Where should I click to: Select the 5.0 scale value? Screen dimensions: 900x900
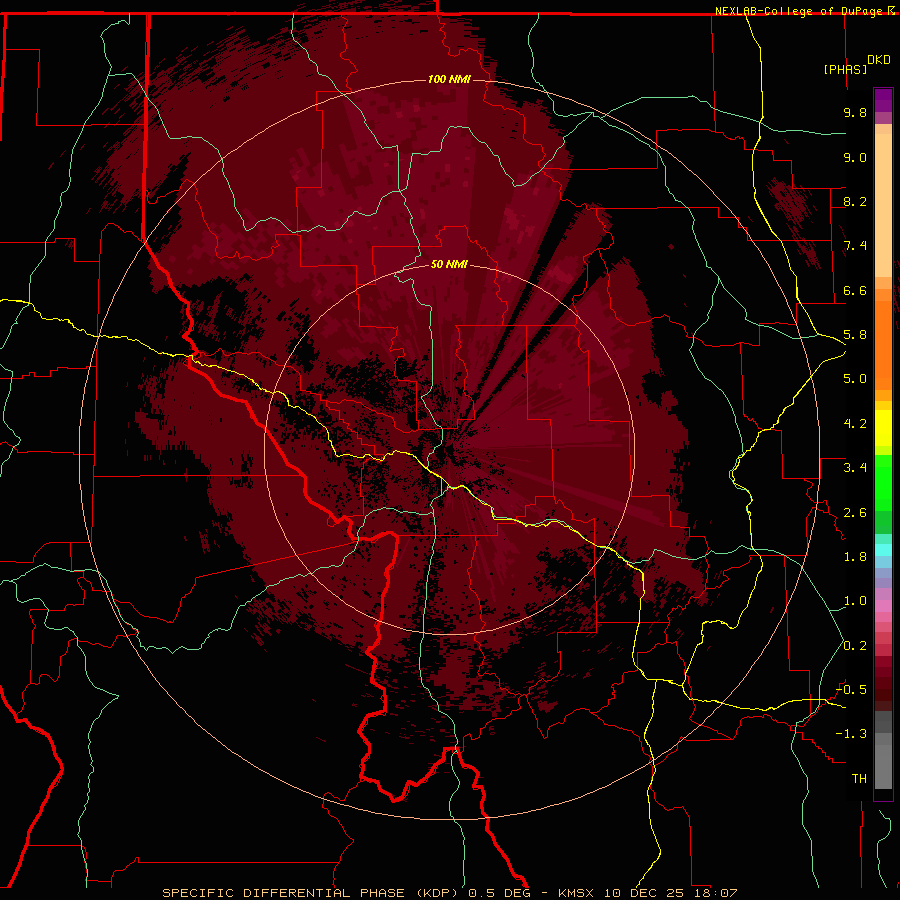click(855, 379)
